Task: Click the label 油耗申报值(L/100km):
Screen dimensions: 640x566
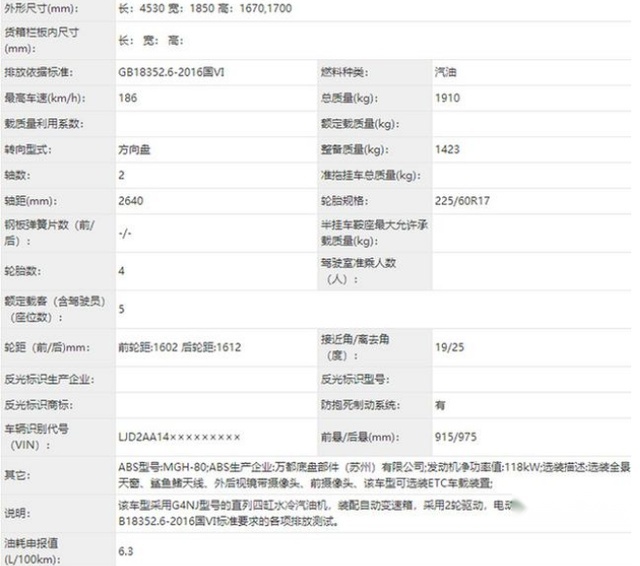Action: pos(32,551)
